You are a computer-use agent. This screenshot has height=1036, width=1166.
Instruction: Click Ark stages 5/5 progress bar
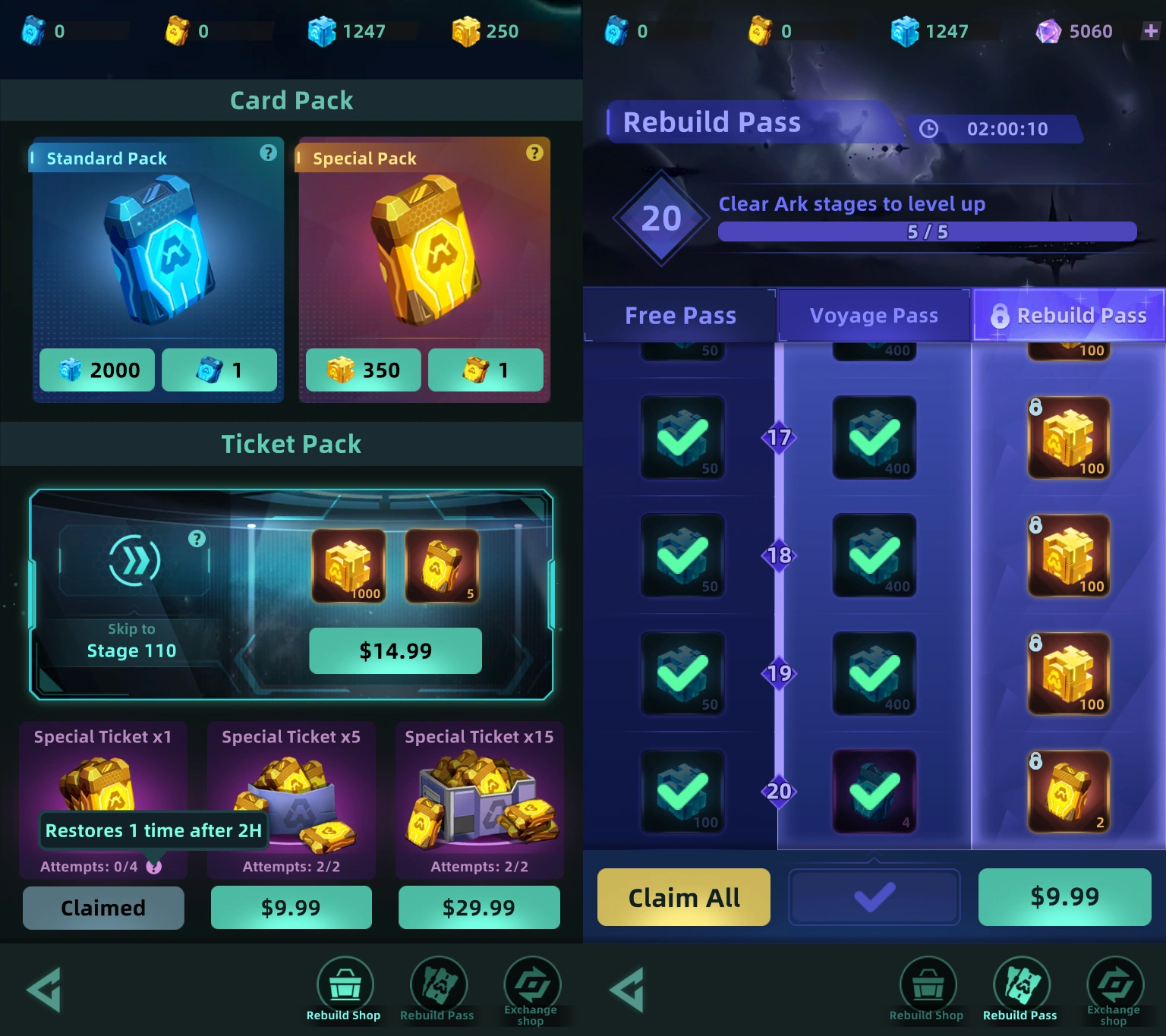pos(928,231)
